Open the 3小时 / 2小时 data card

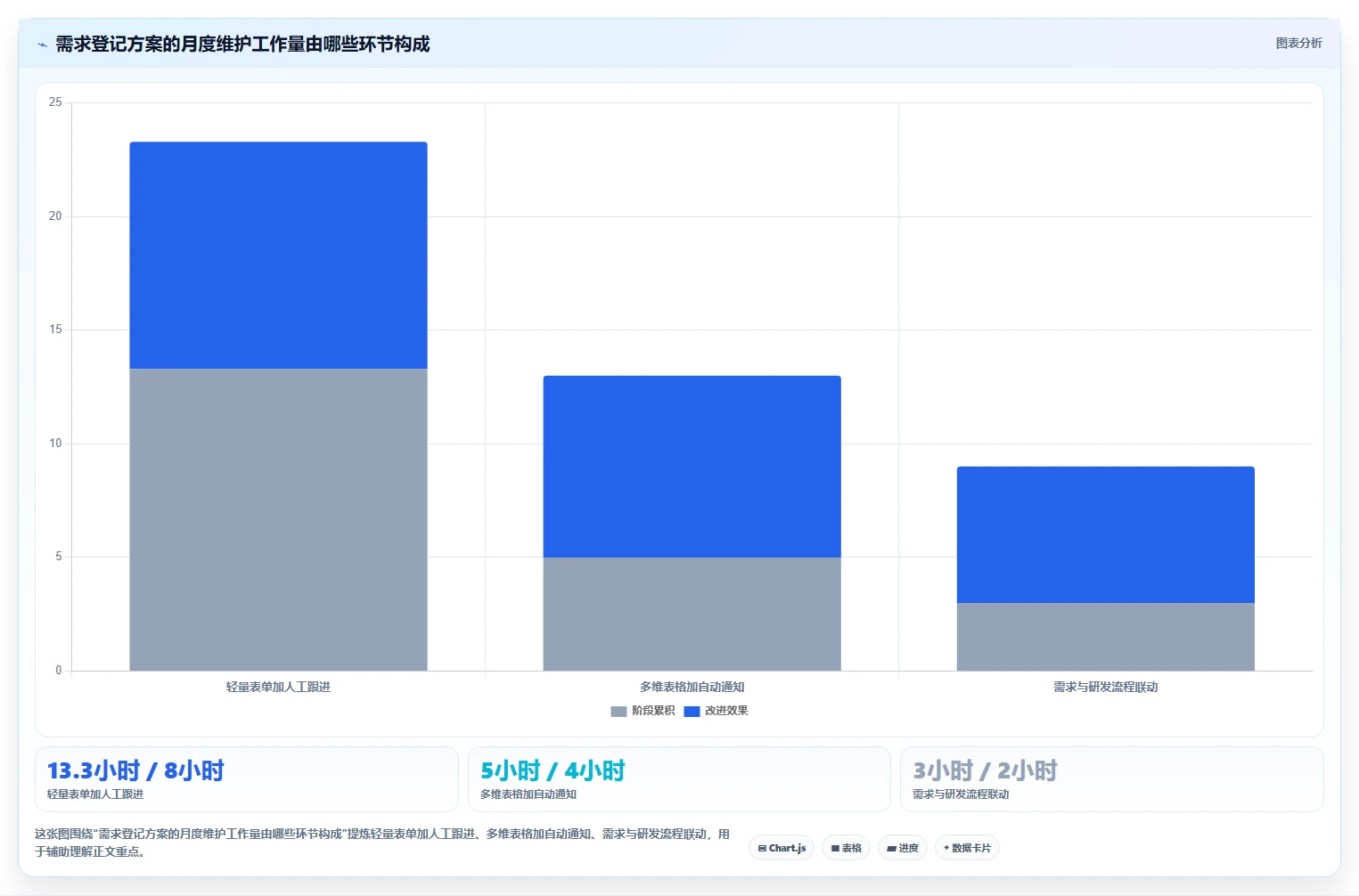point(1111,779)
